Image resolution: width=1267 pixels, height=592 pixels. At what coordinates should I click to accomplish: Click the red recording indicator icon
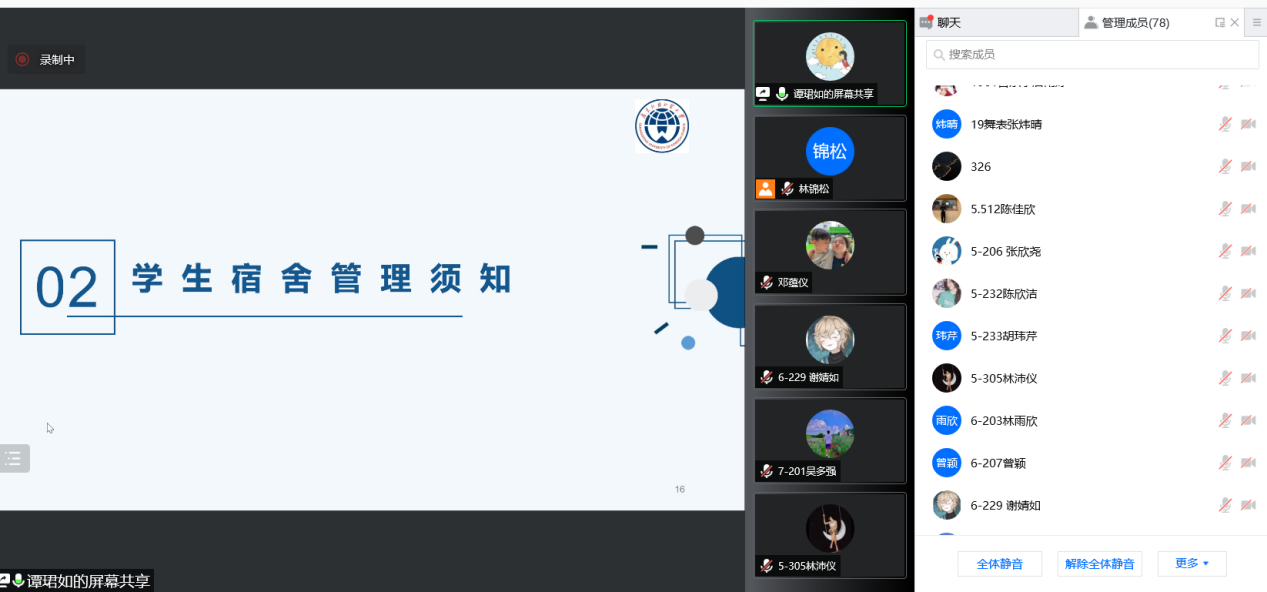point(22,60)
